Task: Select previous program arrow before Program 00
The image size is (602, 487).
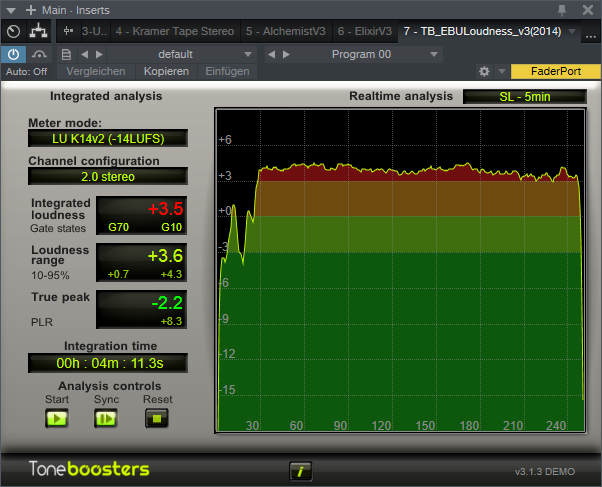Action: tap(271, 54)
